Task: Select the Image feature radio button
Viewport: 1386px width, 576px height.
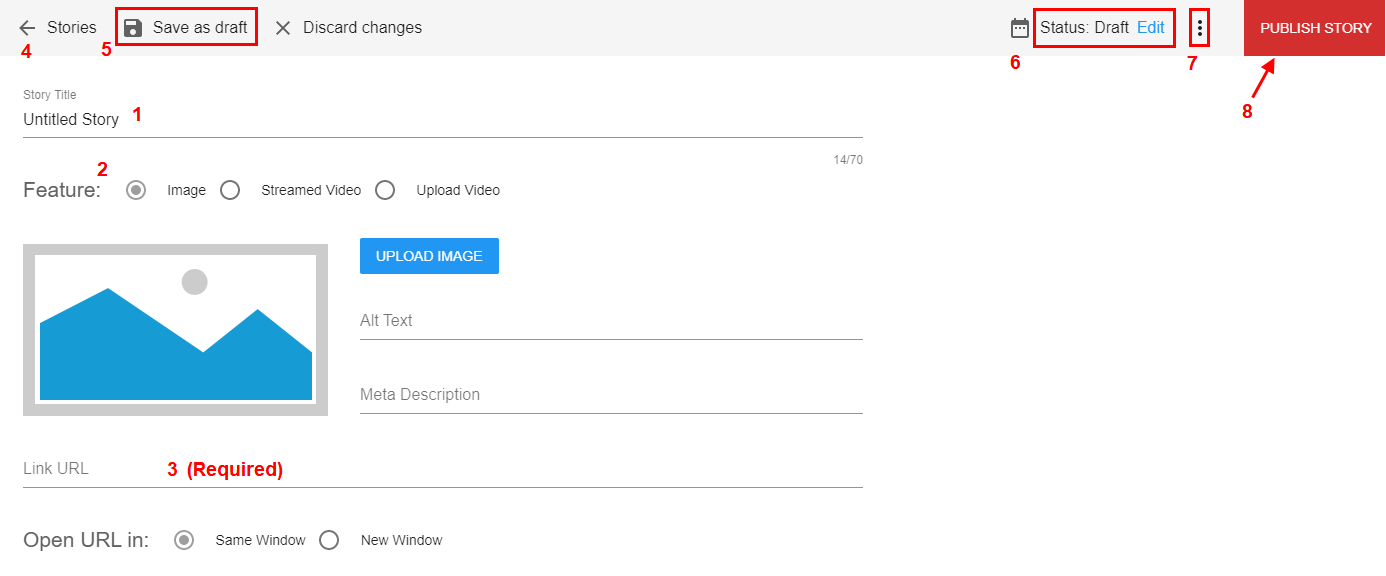Action: tap(137, 190)
